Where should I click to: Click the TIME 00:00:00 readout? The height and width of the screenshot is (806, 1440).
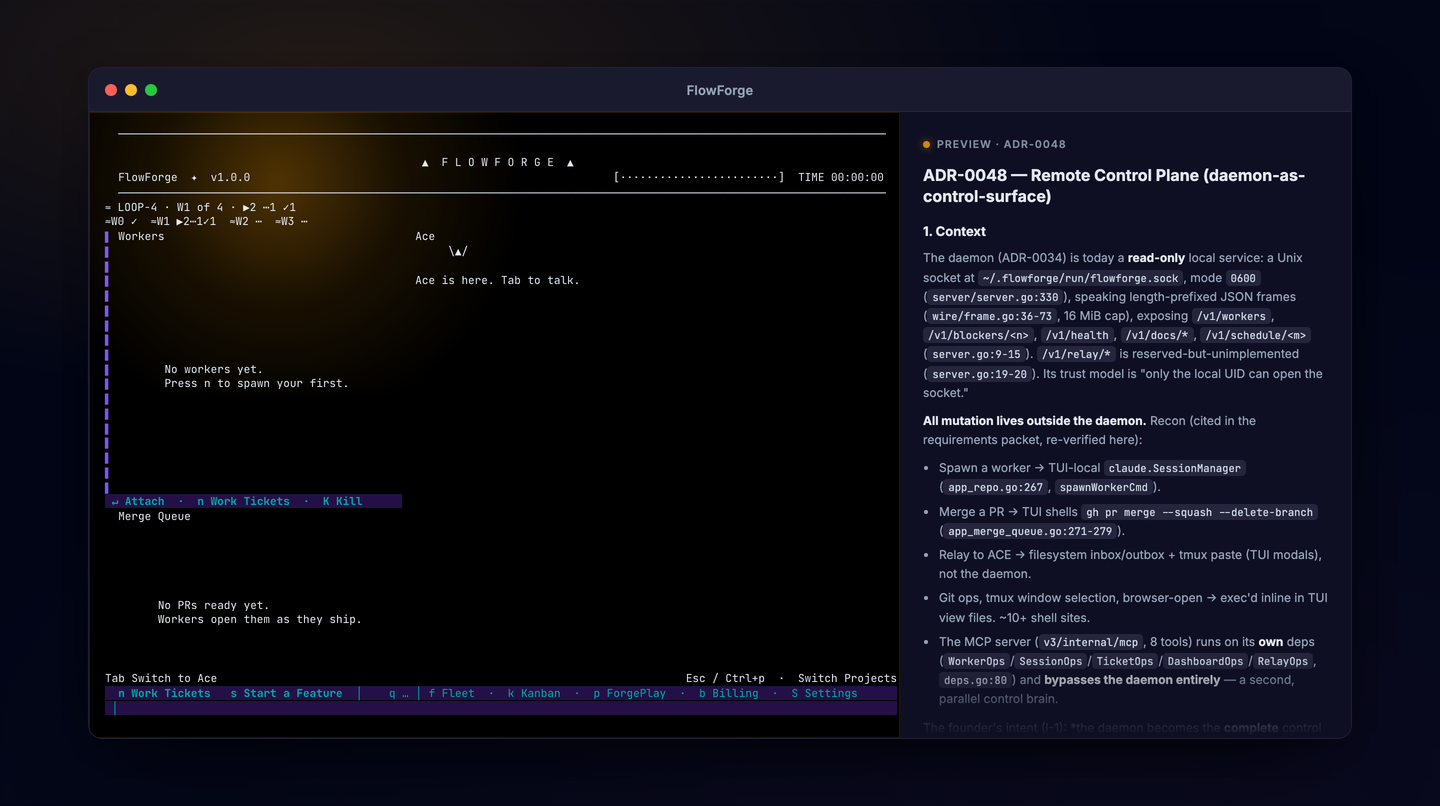coord(841,177)
